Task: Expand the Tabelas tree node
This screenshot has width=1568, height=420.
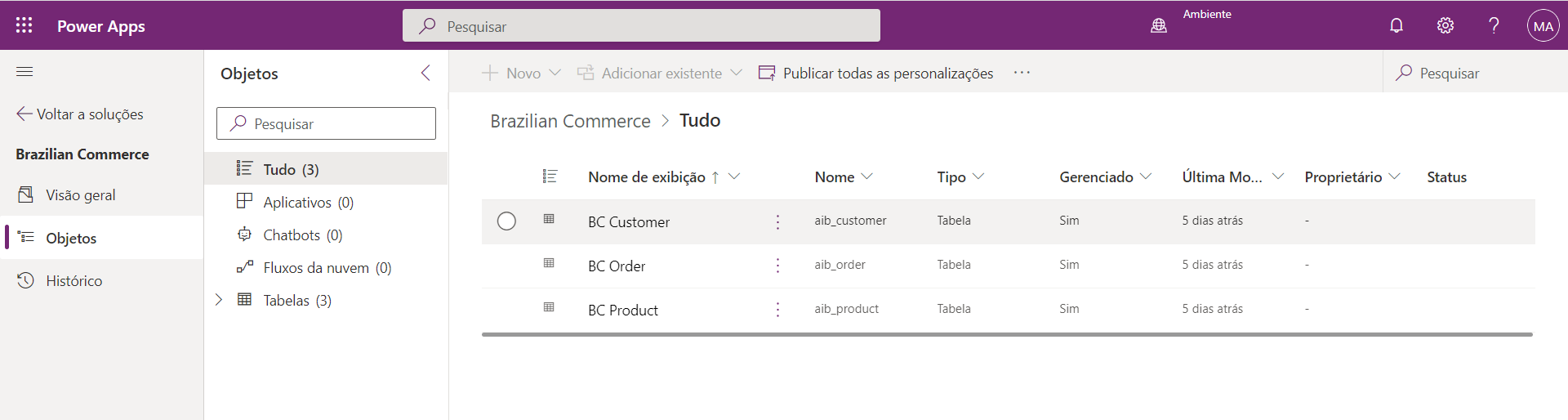Action: 219,300
